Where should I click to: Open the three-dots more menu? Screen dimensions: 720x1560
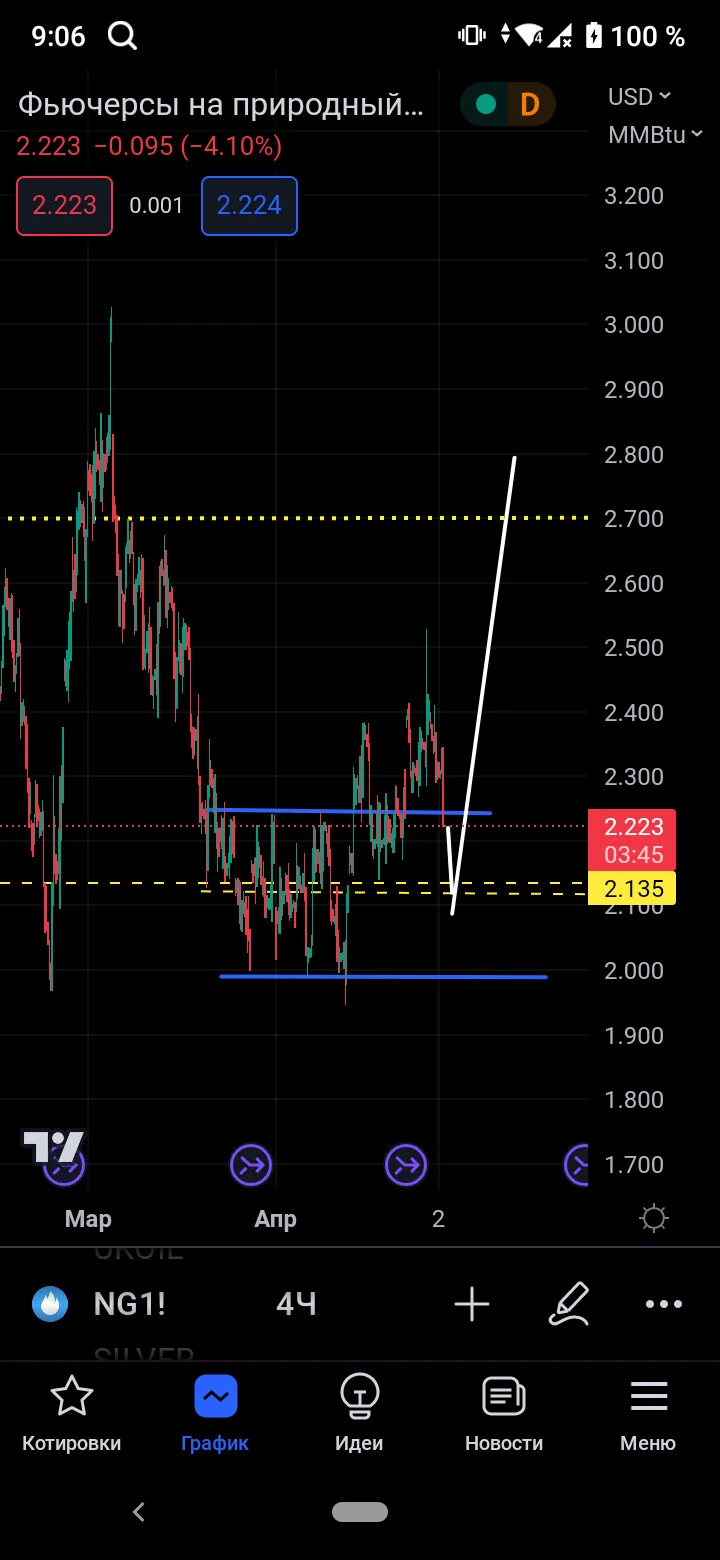click(x=664, y=1304)
